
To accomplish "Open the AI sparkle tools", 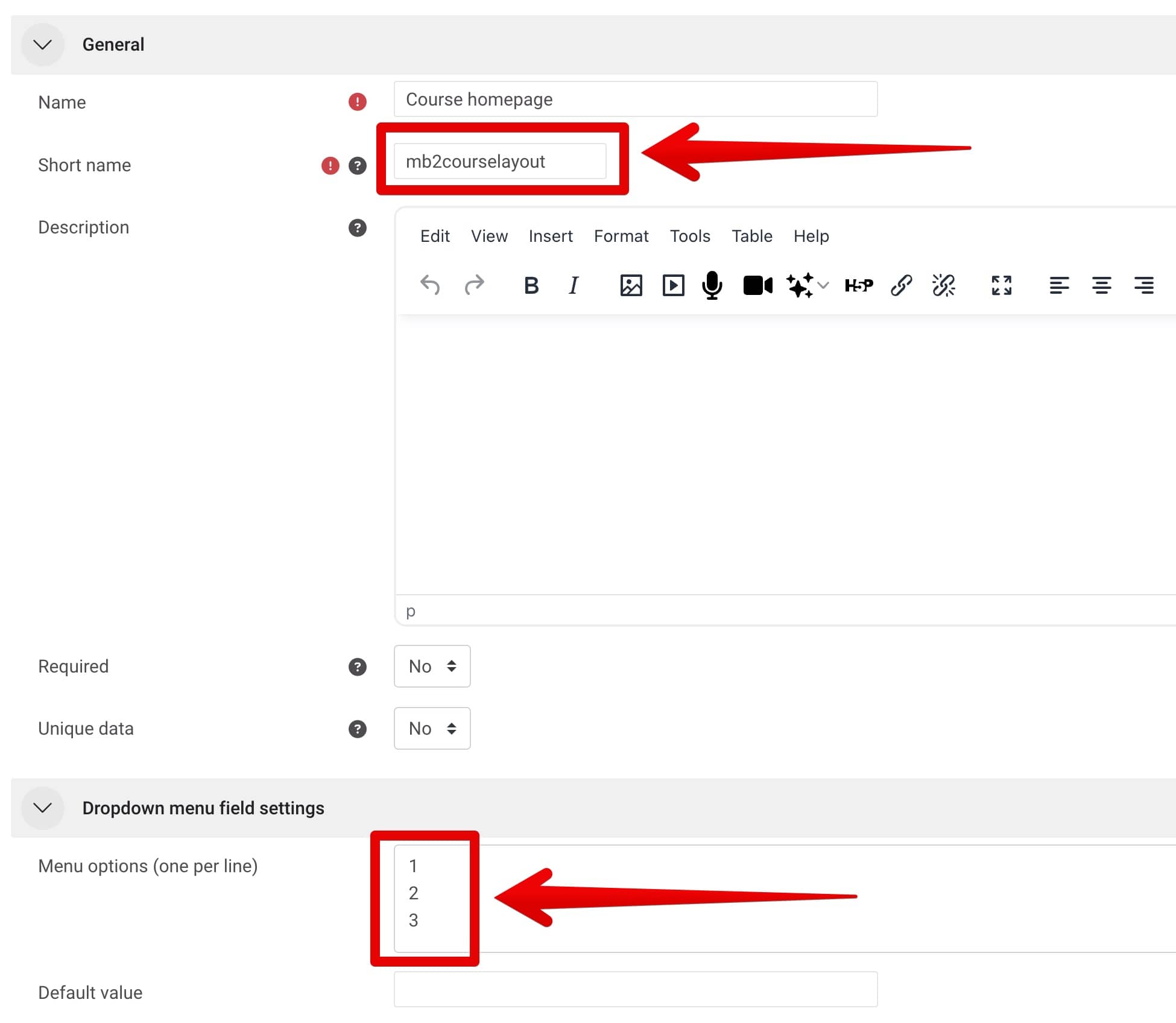I will (x=800, y=285).
